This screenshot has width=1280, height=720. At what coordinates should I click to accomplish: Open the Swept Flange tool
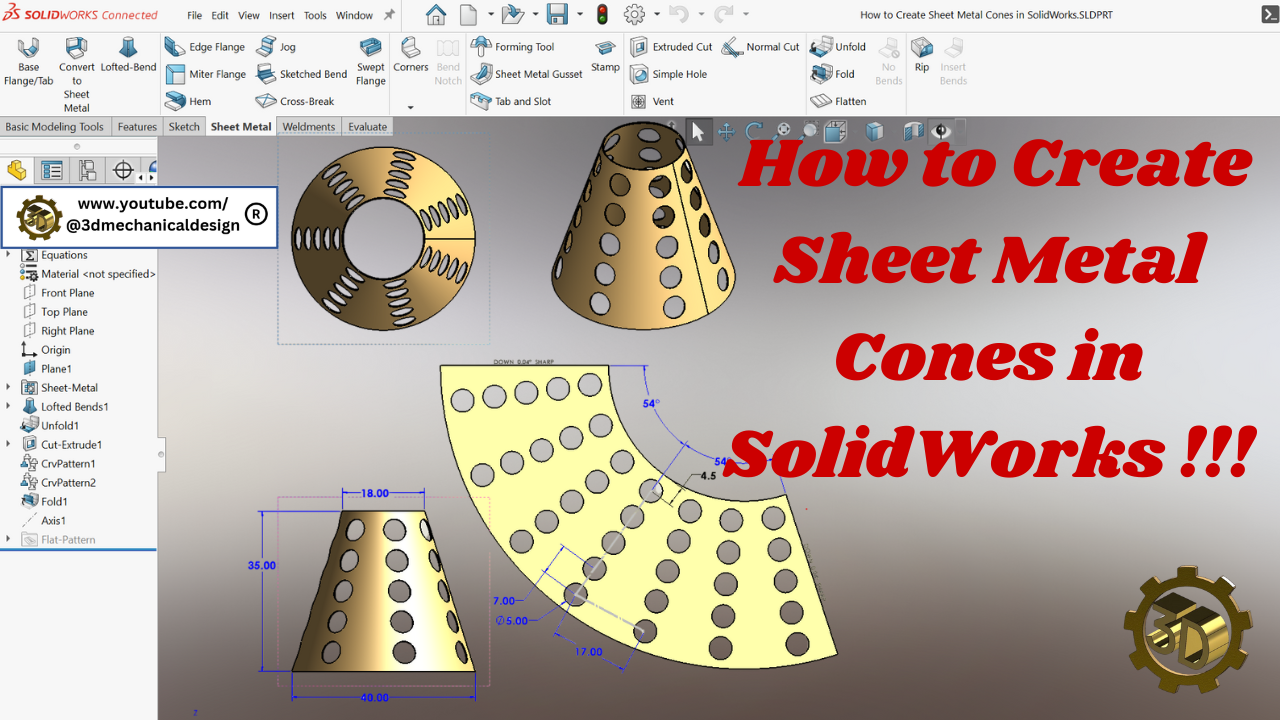pyautogui.click(x=371, y=62)
